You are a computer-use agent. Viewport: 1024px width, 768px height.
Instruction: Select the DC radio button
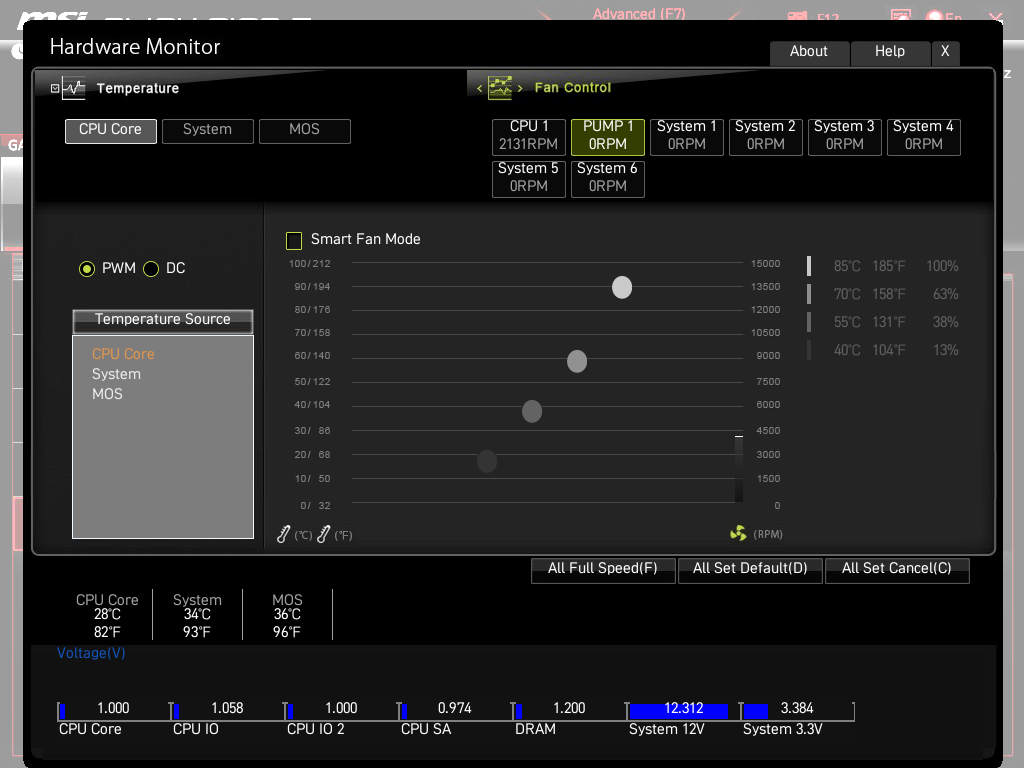click(151, 269)
